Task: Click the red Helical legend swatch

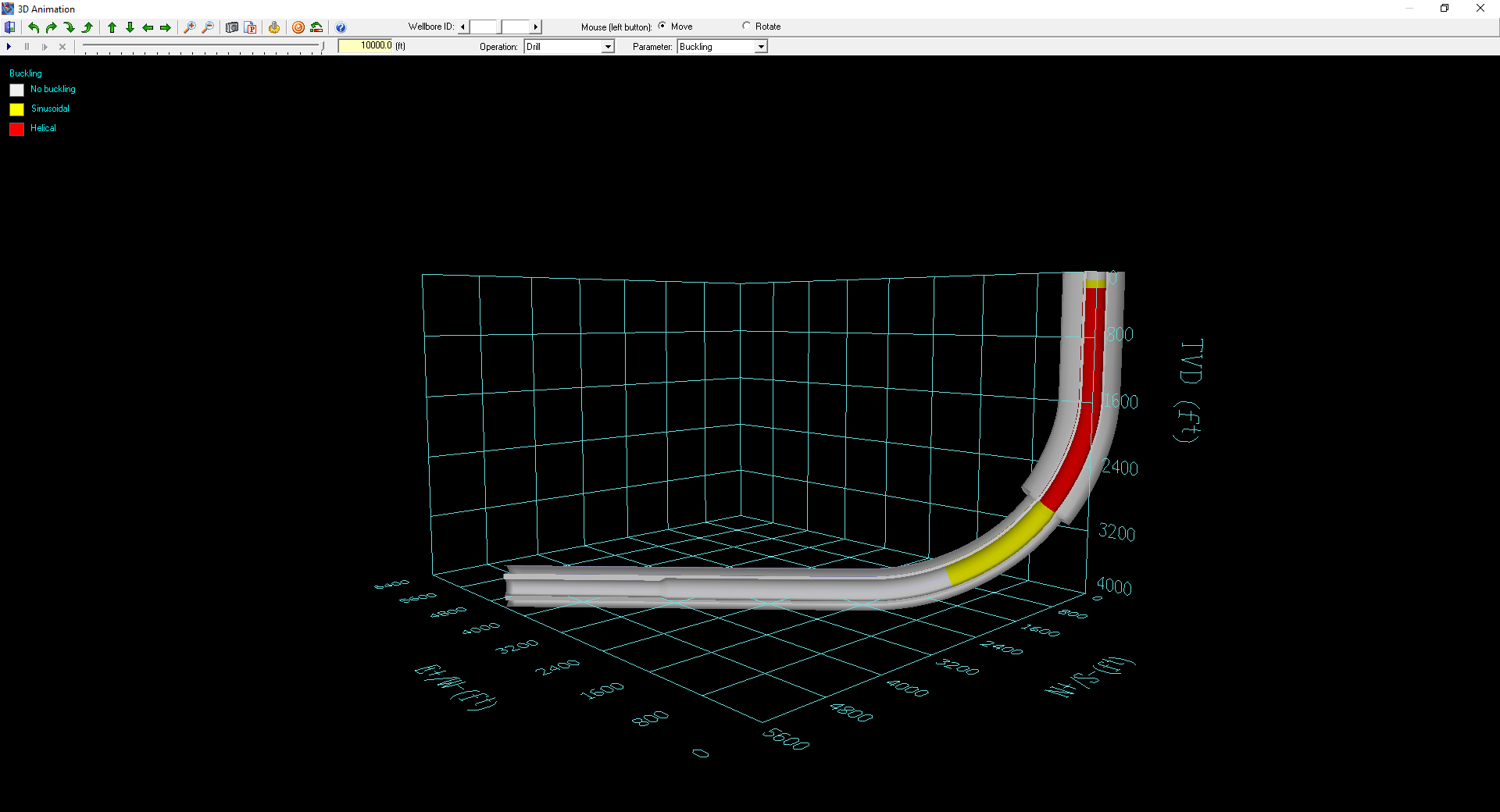Action: (x=16, y=129)
